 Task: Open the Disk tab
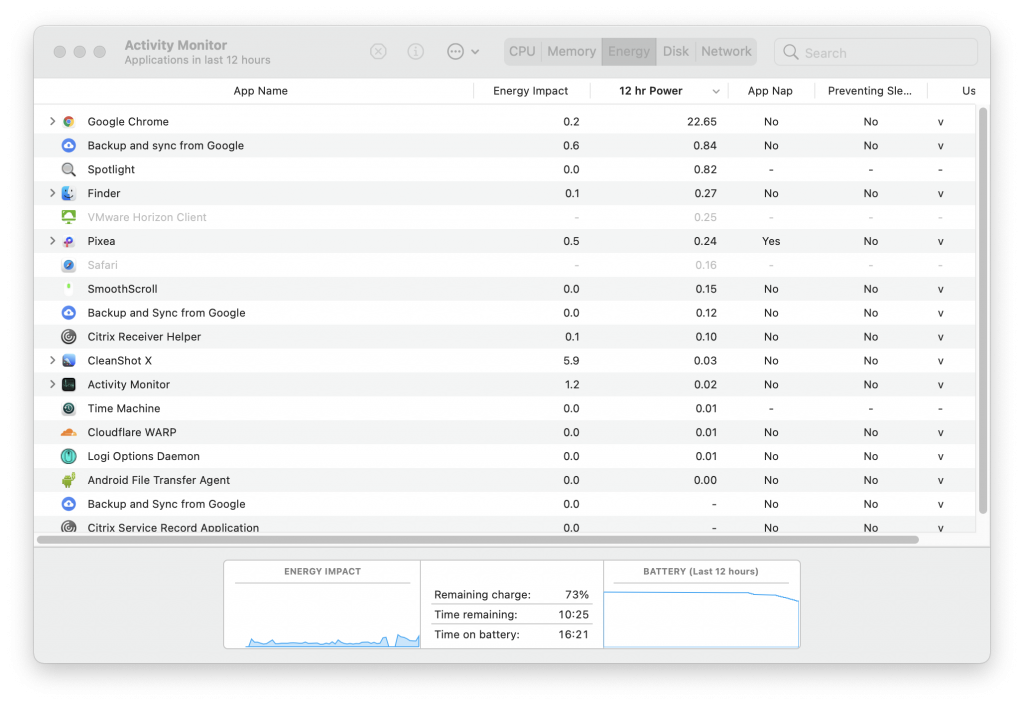pyautogui.click(x=675, y=52)
